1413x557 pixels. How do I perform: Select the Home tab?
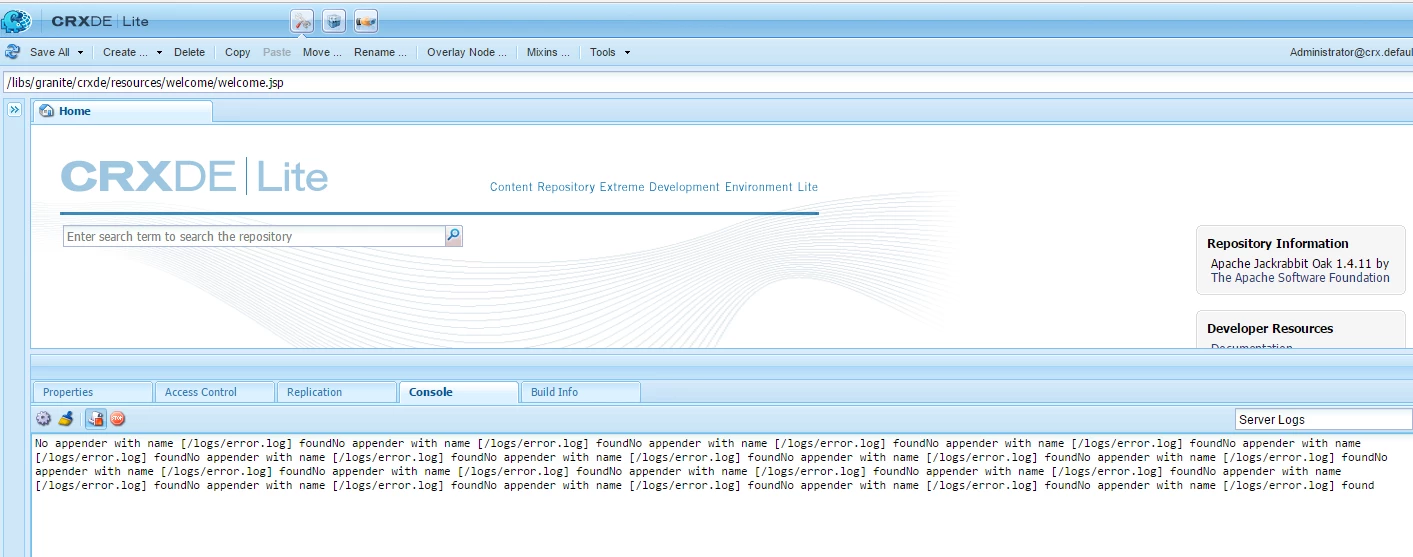(x=123, y=111)
